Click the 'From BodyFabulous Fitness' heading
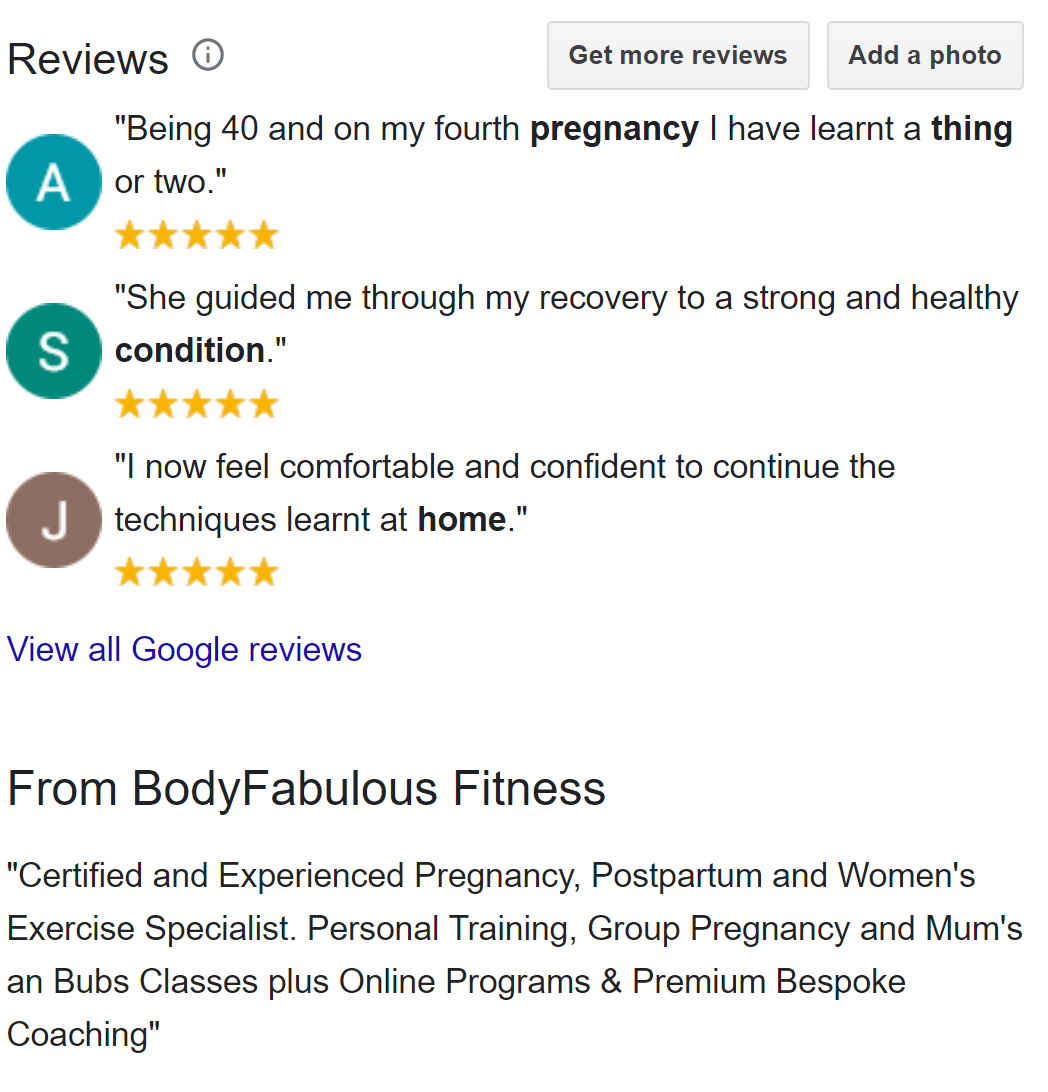 [x=306, y=789]
